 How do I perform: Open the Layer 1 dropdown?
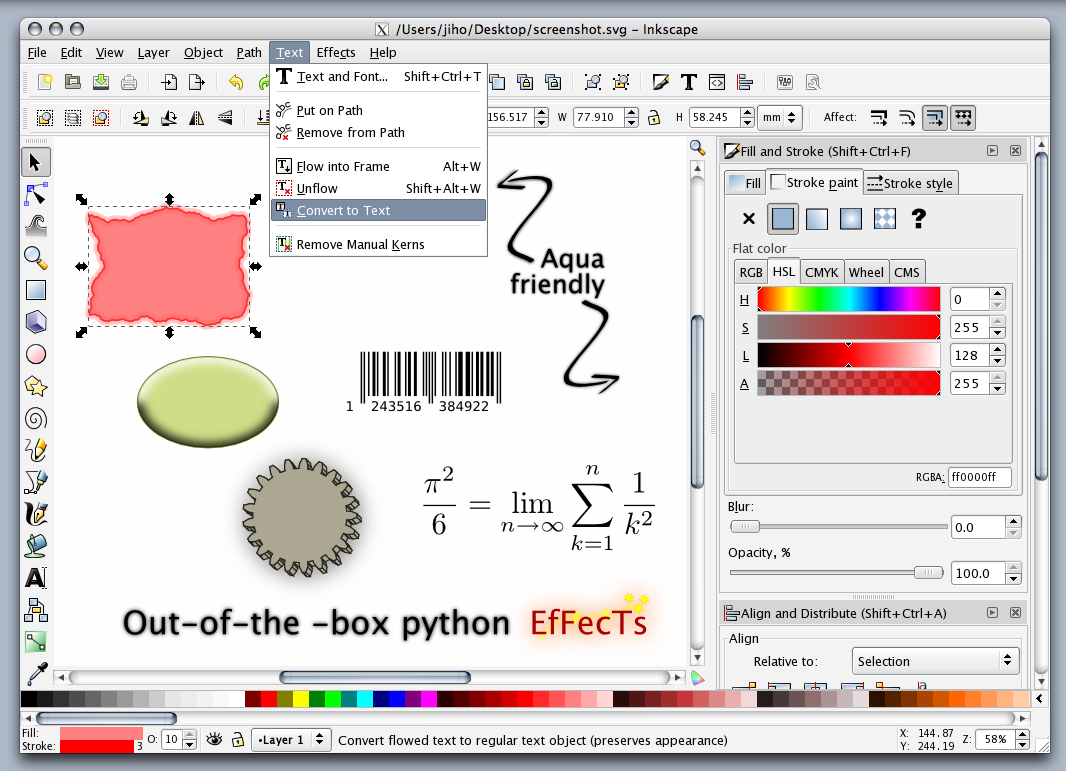(x=291, y=740)
